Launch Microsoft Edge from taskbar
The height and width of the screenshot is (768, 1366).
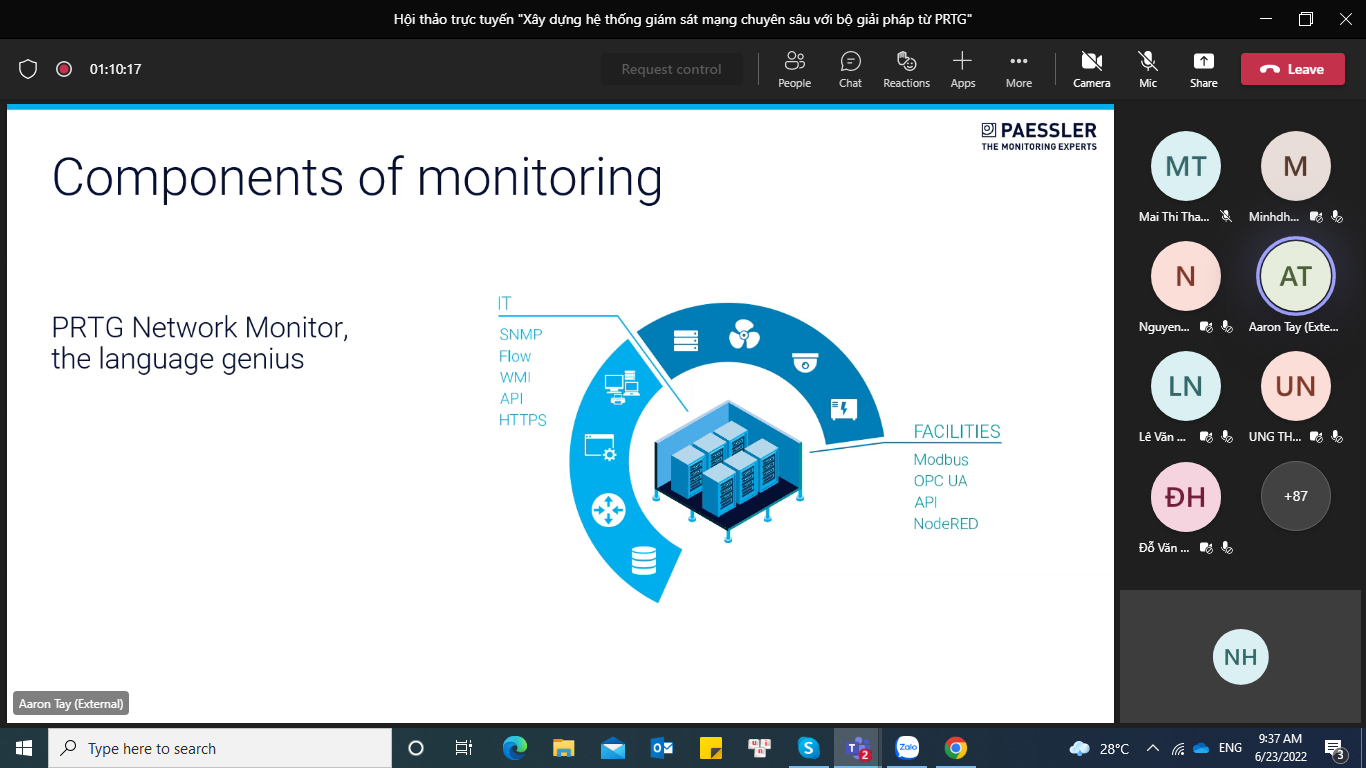pyautogui.click(x=515, y=748)
